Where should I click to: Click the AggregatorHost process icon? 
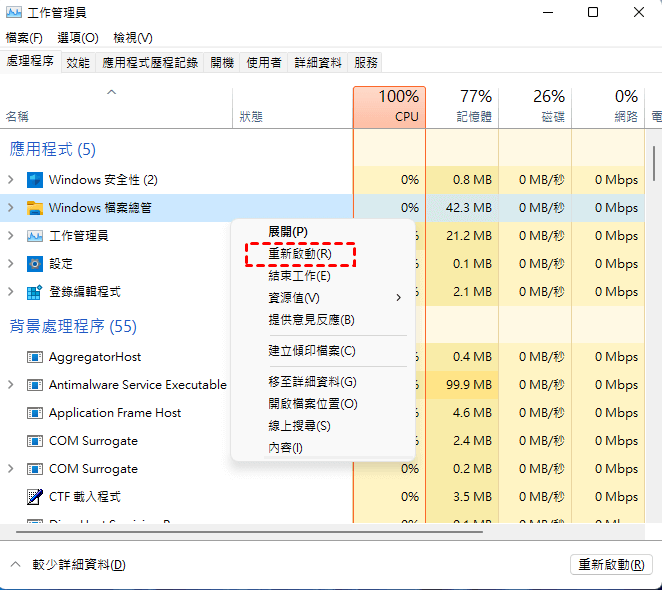(x=35, y=357)
